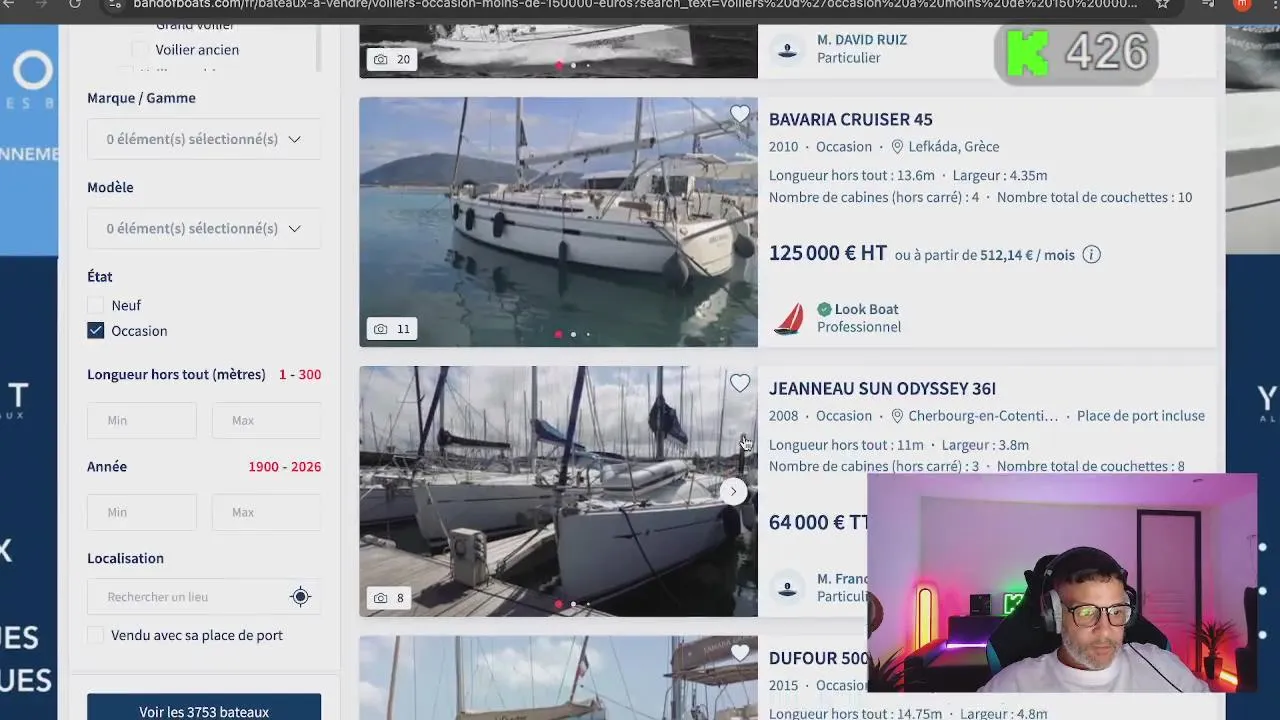1280x720 pixels.
Task: Open the Jeanneau Sun Odyssey boat photo
Action: pos(558,491)
